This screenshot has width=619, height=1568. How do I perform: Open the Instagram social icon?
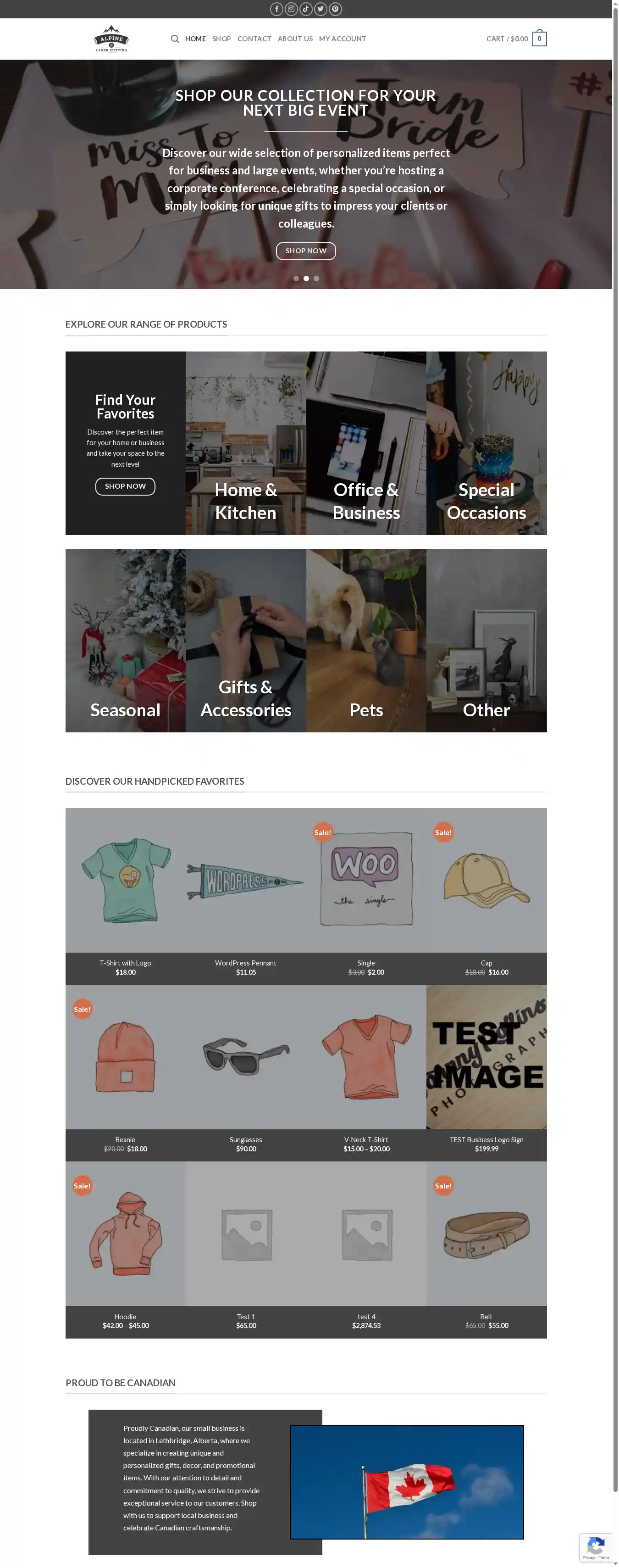click(291, 9)
